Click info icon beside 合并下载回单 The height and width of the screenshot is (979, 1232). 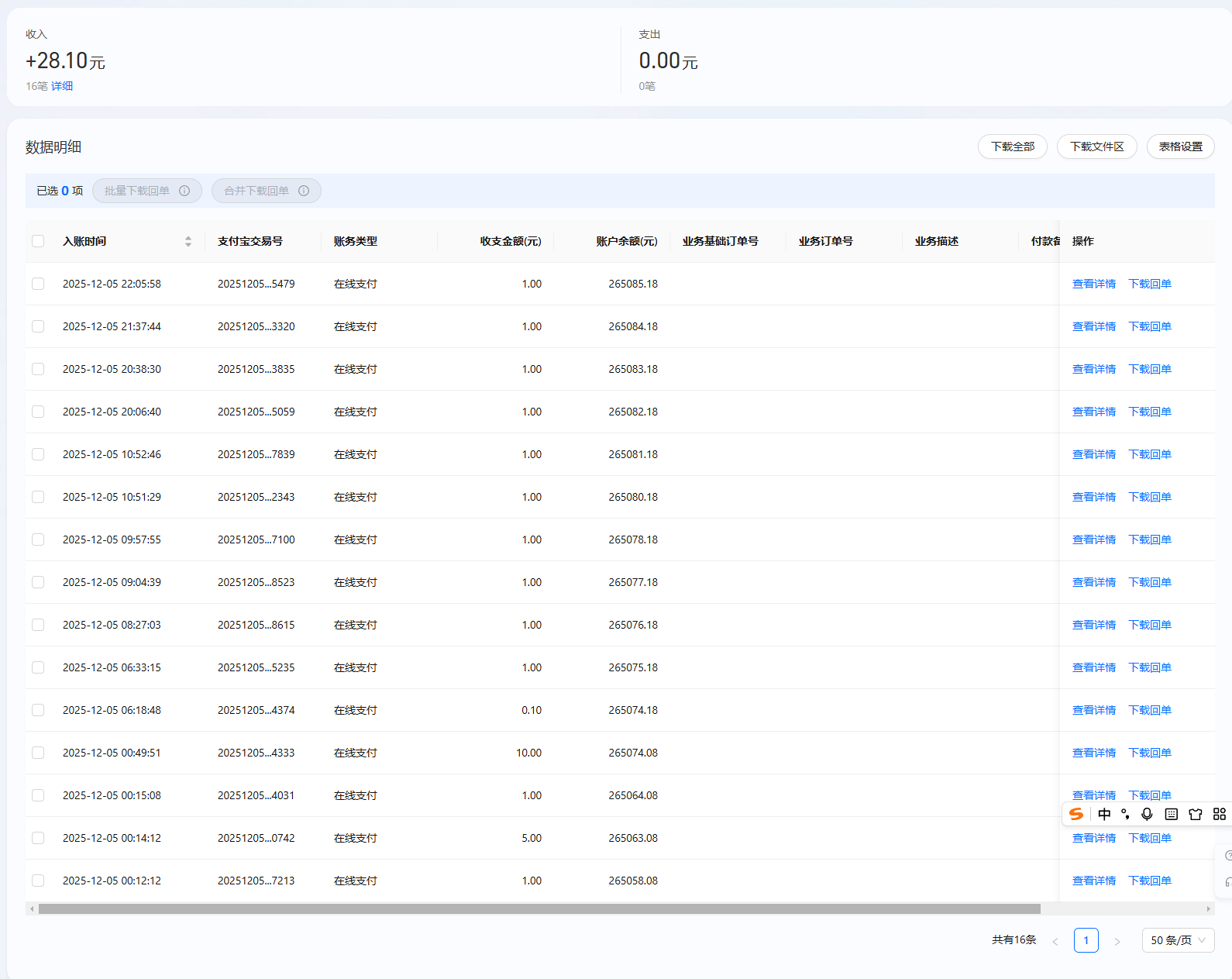(304, 191)
